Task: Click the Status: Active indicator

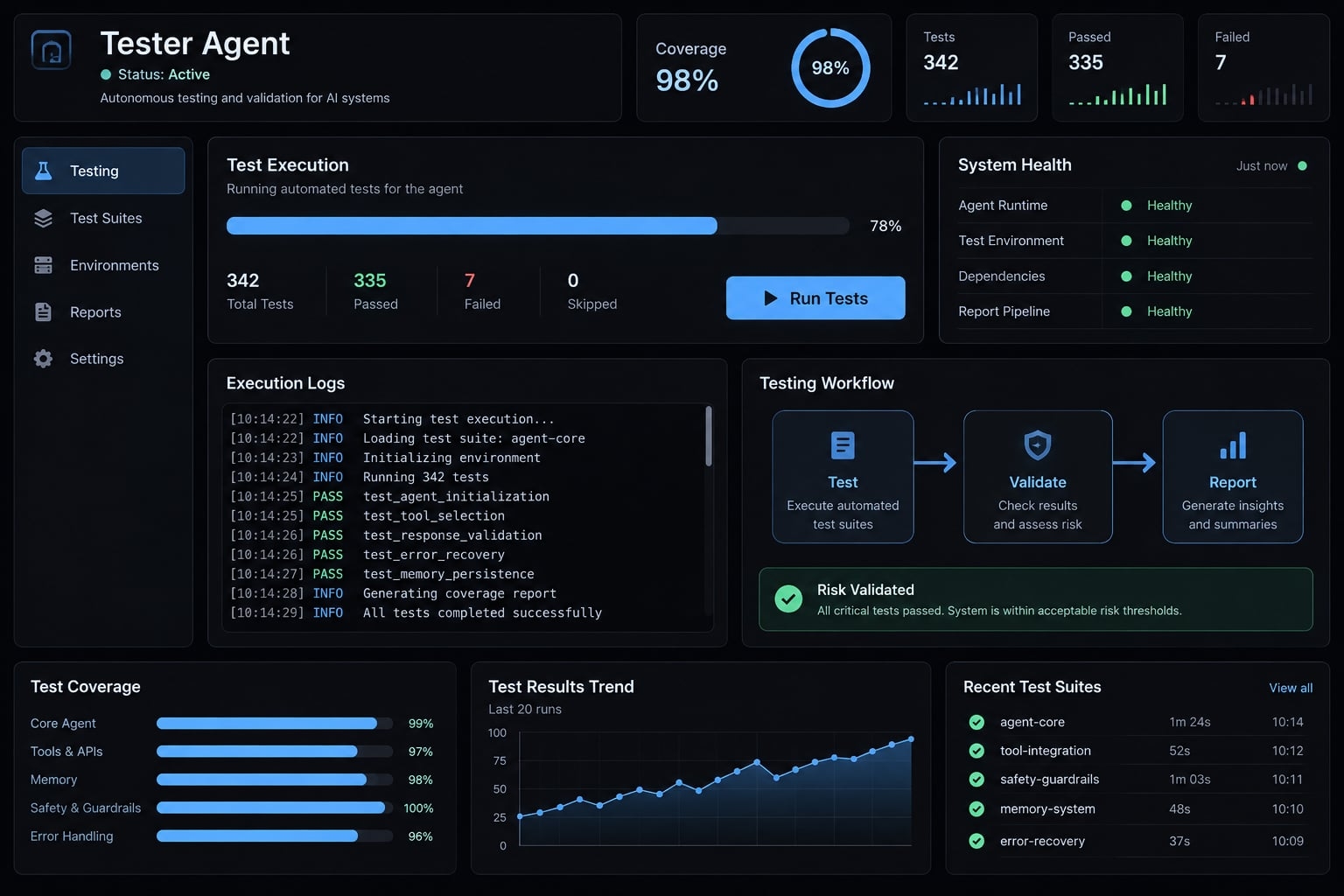Action: 155,74
